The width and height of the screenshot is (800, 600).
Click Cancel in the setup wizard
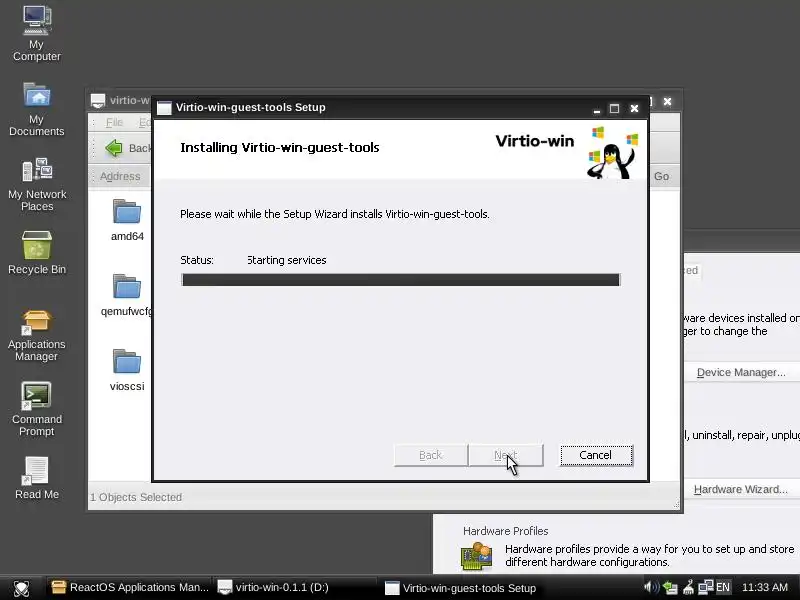tap(596, 455)
